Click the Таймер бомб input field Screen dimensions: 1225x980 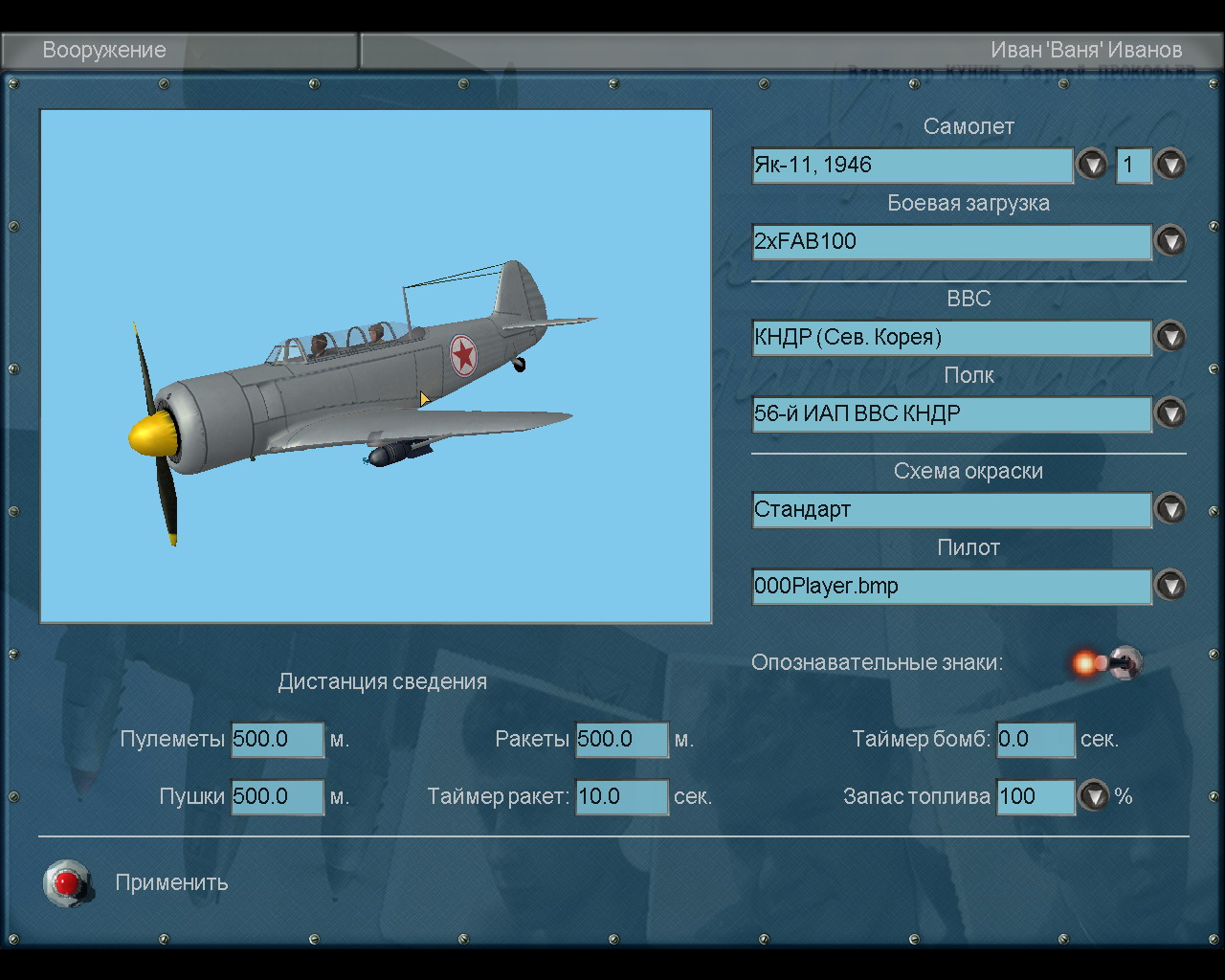(1036, 739)
